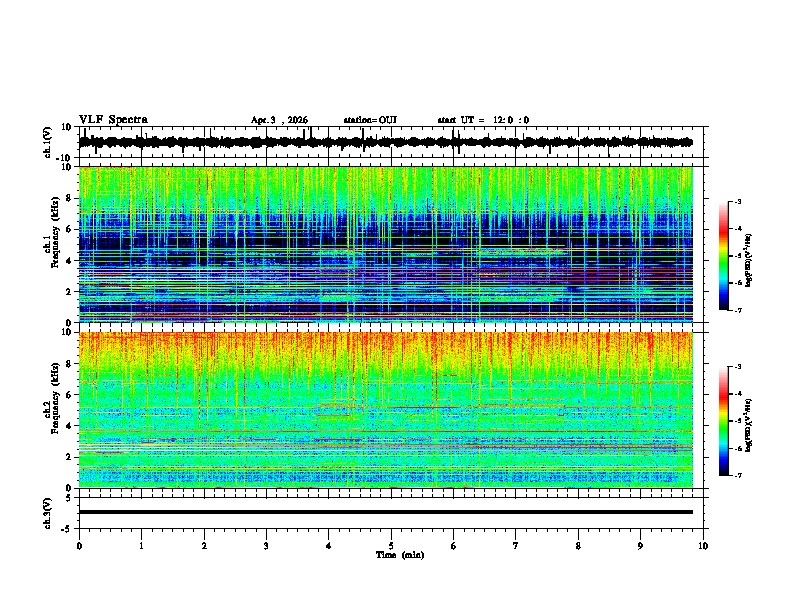This screenshot has height=612, width=792.
Task: Click the ch.2 spectrogram color scale bar
Action: (x=723, y=421)
